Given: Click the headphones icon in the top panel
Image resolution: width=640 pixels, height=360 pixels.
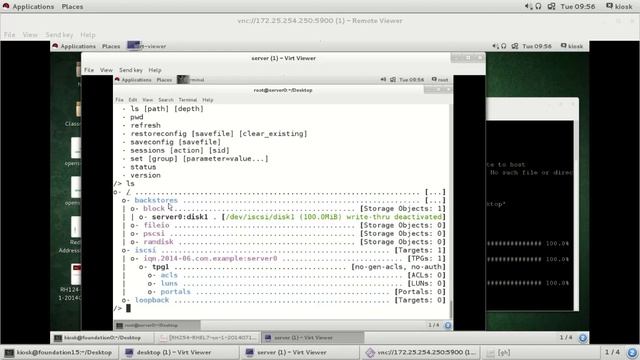Looking at the screenshot, I should [x=538, y=6].
